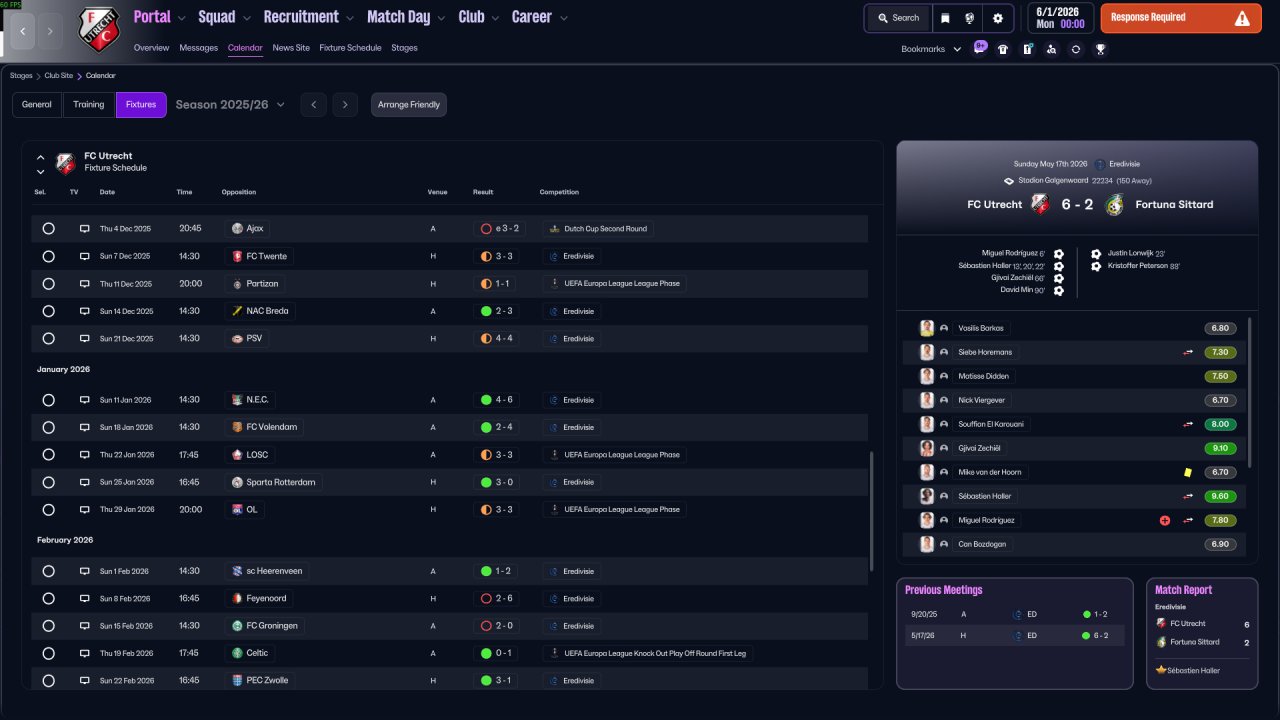
Task: Click the Response Required button
Action: 1181,18
